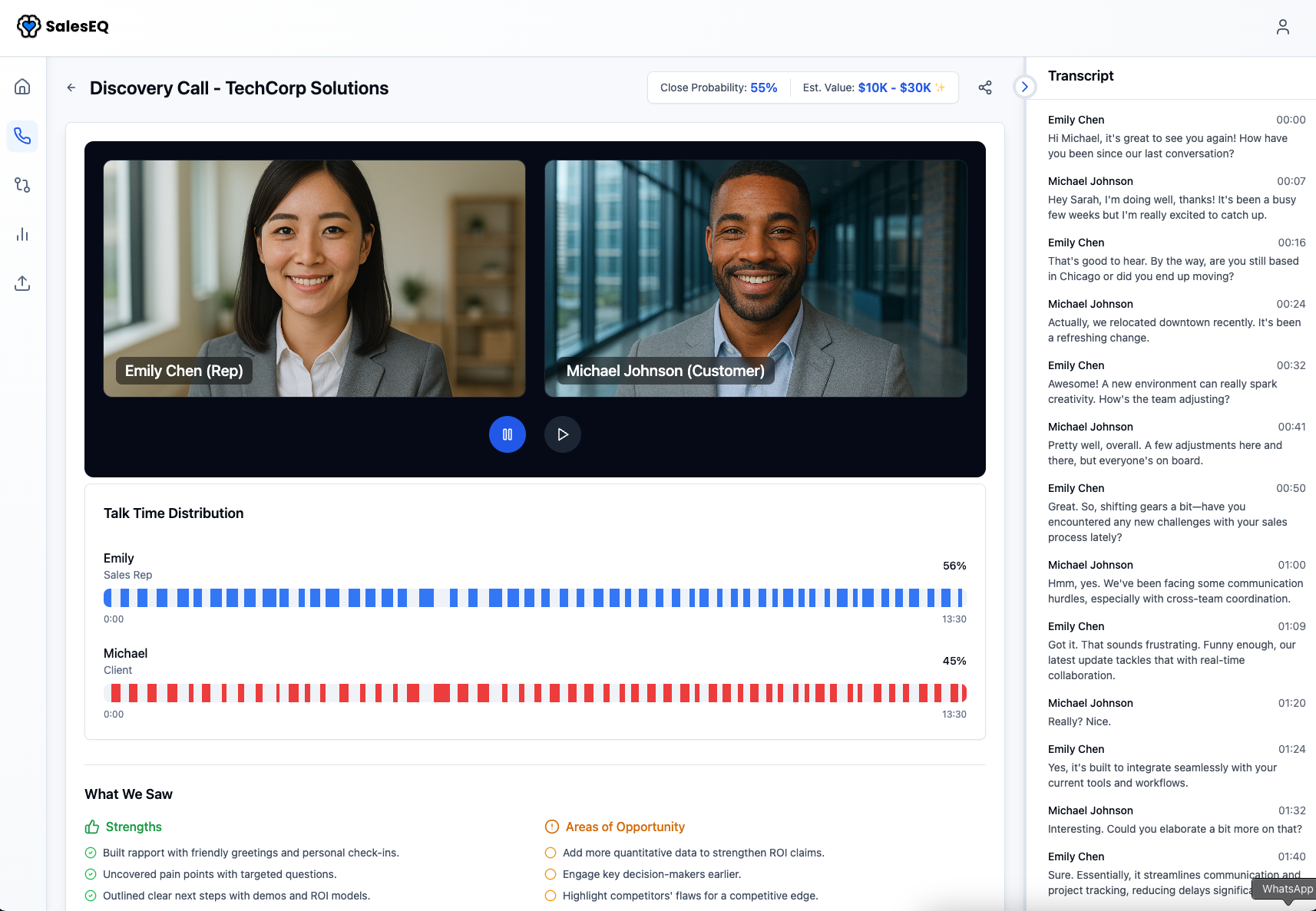Select transcript line 'Awesome! A new environment'
1316x911 pixels.
[1162, 391]
